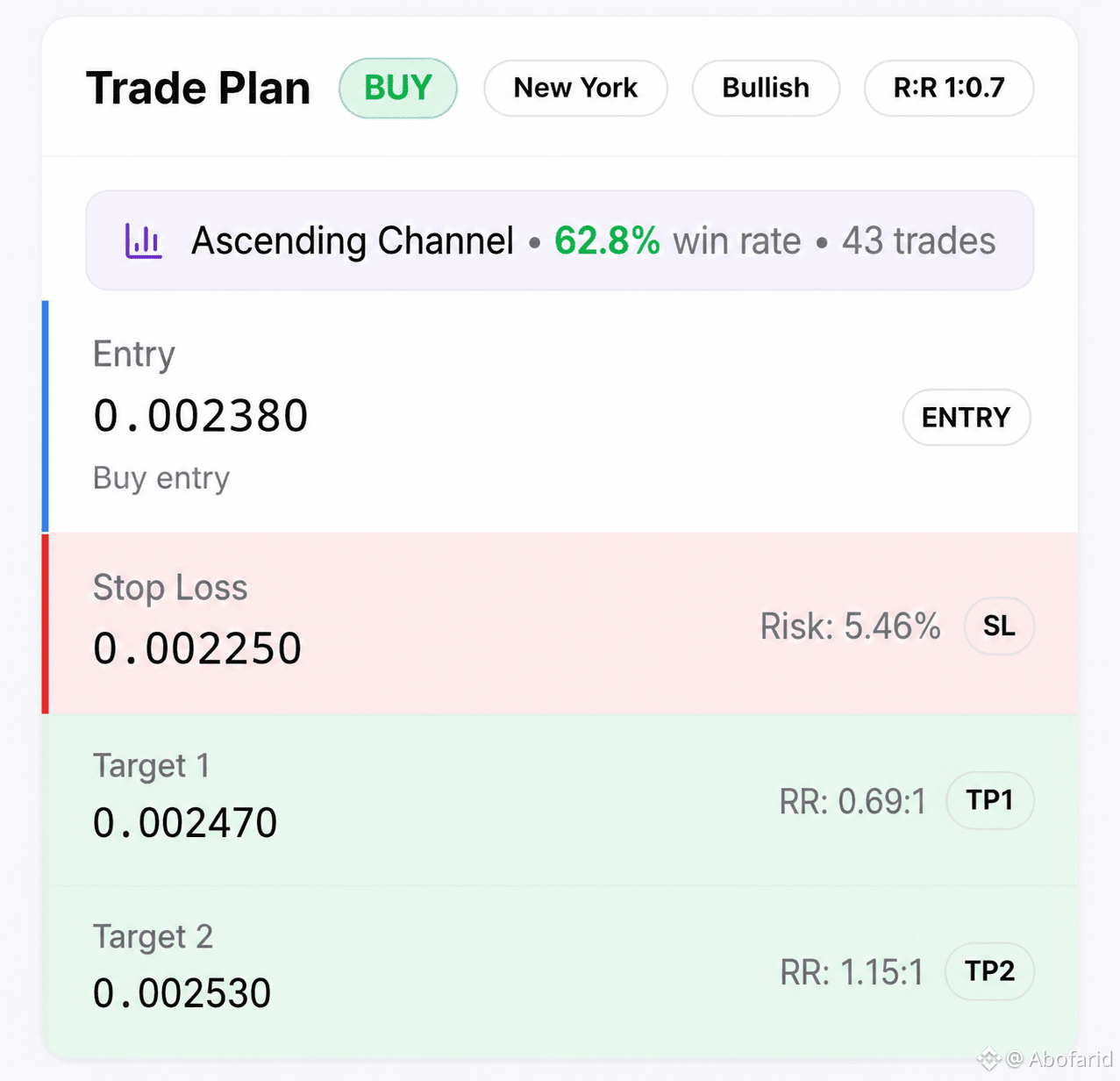
Task: Select the Bullish trend pill
Action: tap(766, 88)
